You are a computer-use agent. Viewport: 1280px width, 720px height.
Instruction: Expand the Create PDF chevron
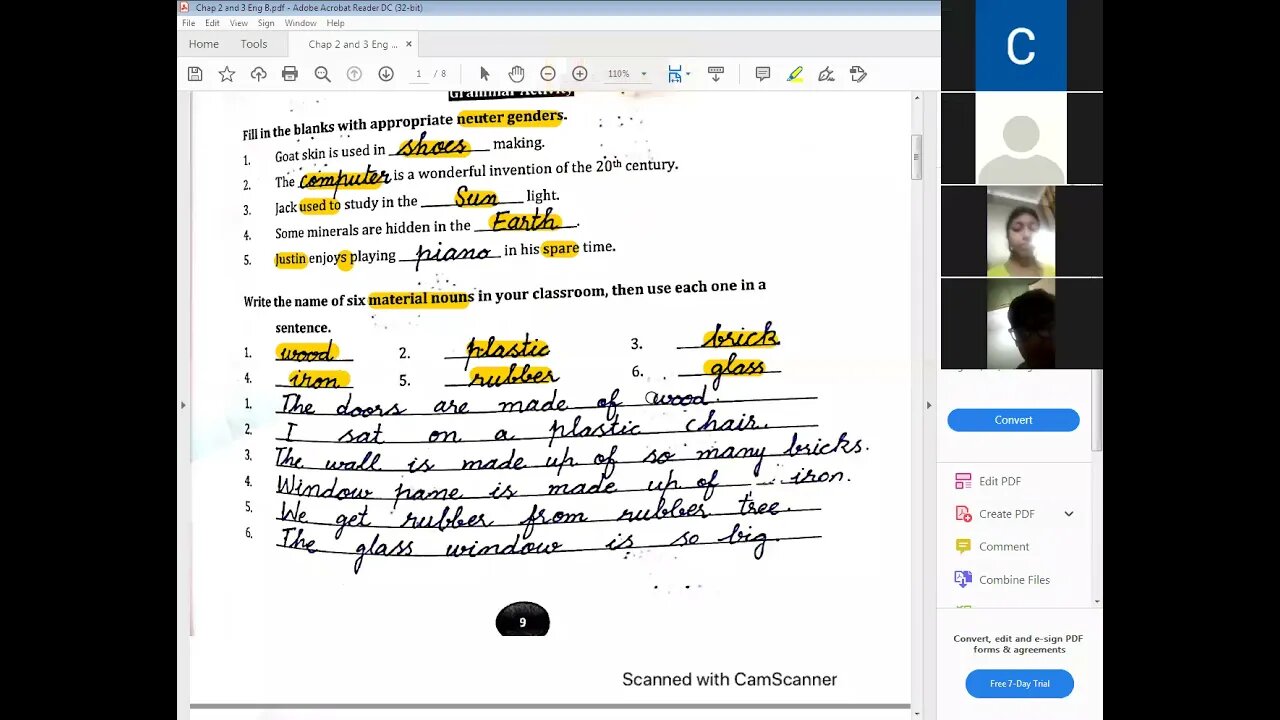point(1068,514)
